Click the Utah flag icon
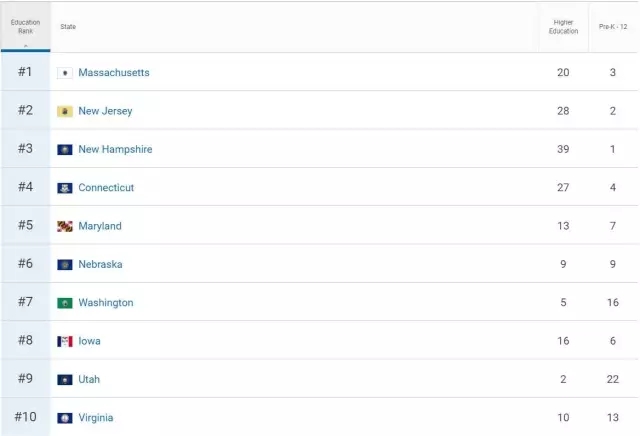 [65, 380]
